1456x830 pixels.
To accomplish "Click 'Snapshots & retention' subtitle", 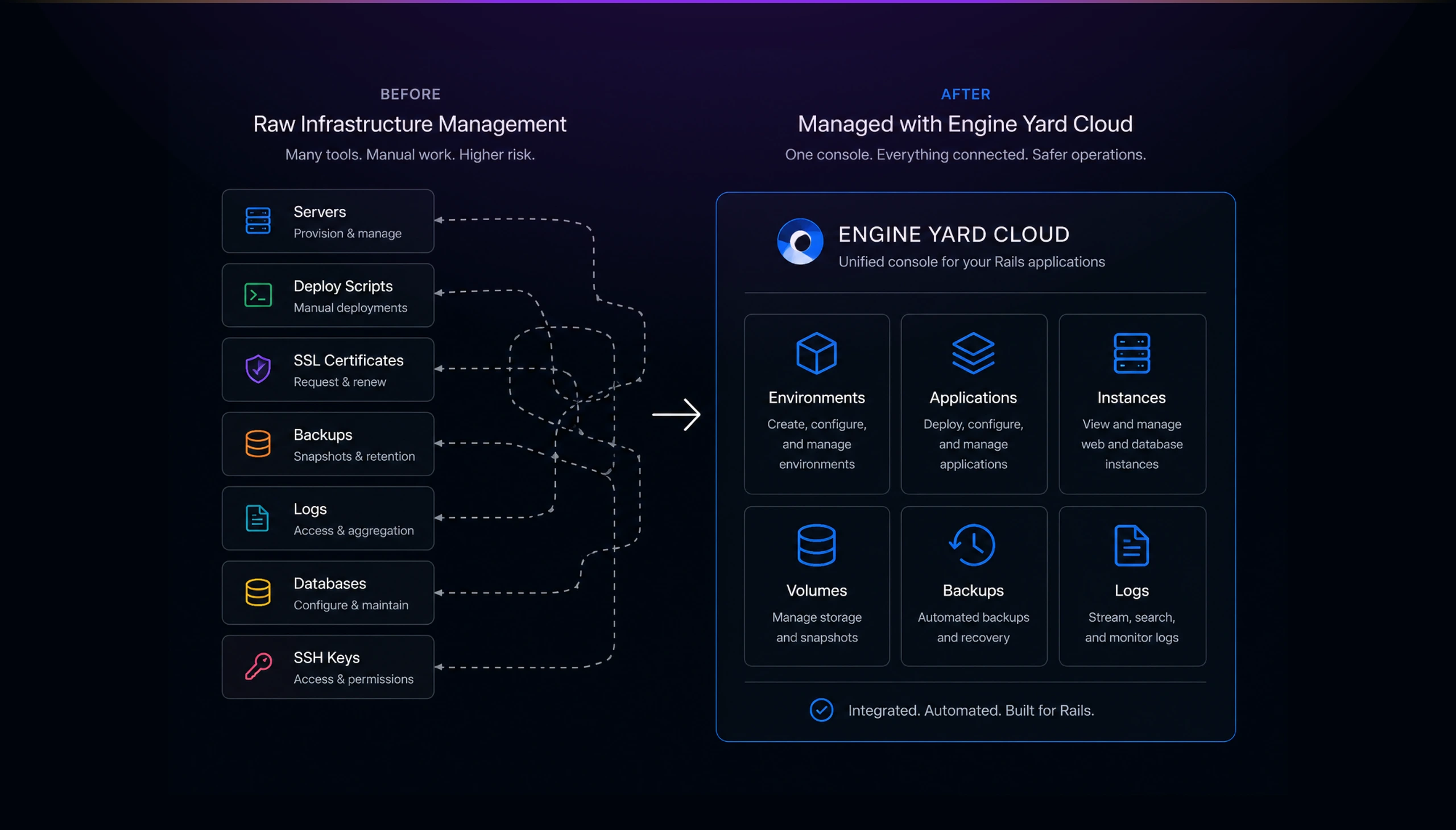I will 354,456.
